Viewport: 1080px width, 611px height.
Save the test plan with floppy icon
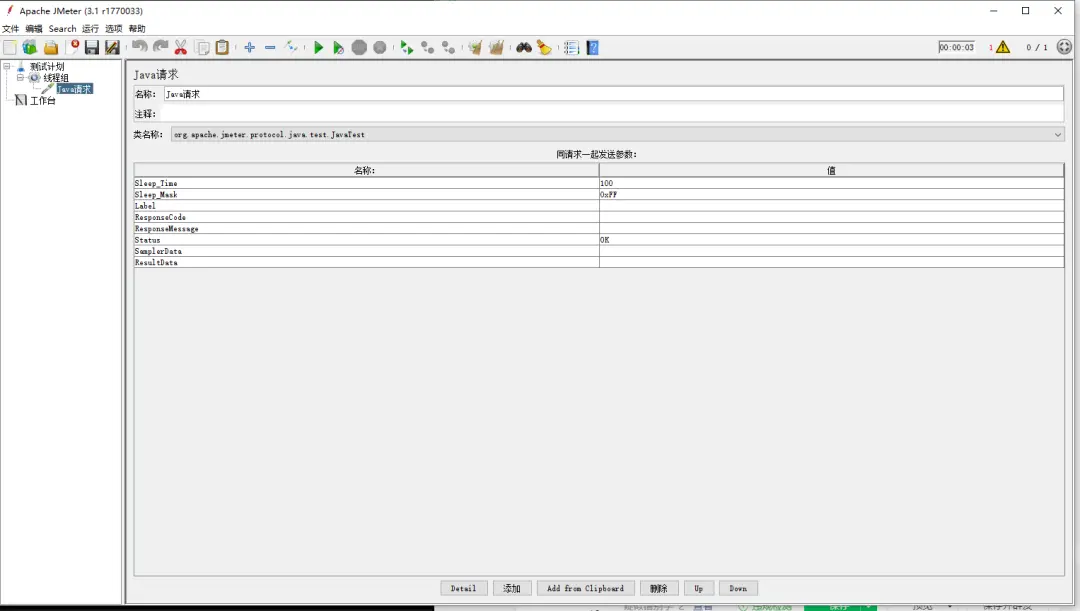(x=92, y=48)
